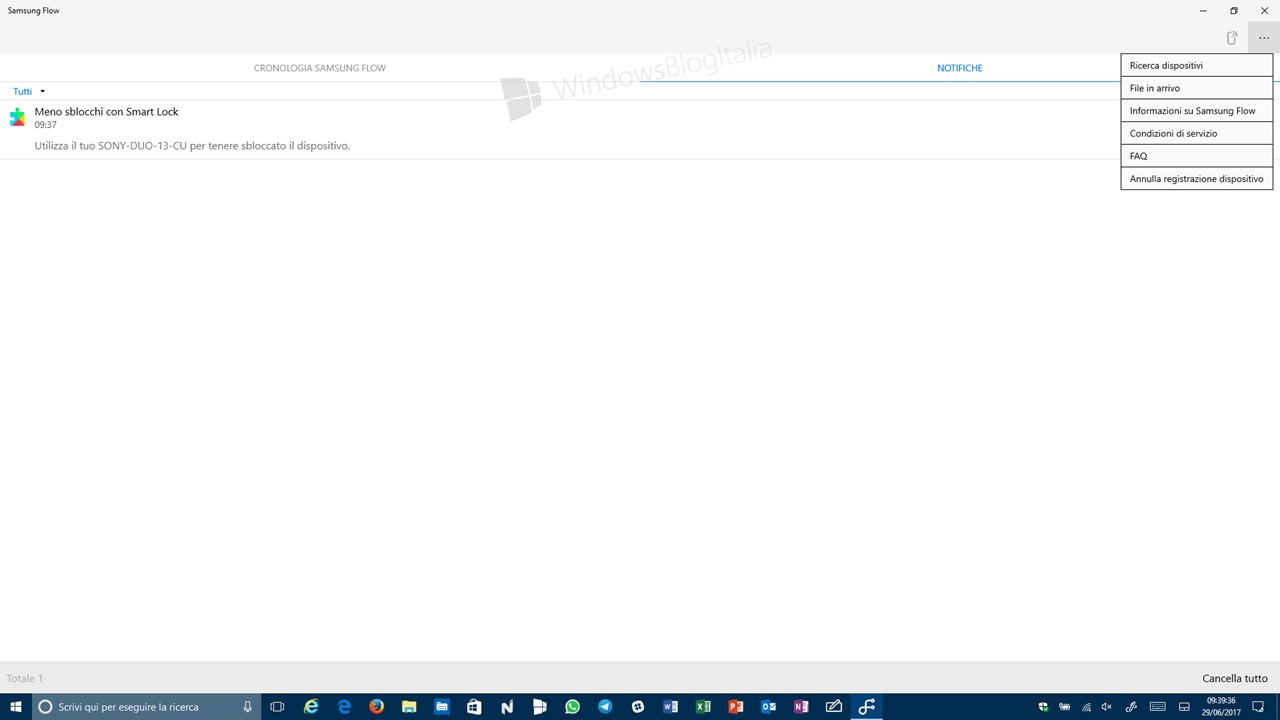Launch Internet Explorer from the taskbar
Image resolution: width=1280 pixels, height=720 pixels.
point(311,707)
